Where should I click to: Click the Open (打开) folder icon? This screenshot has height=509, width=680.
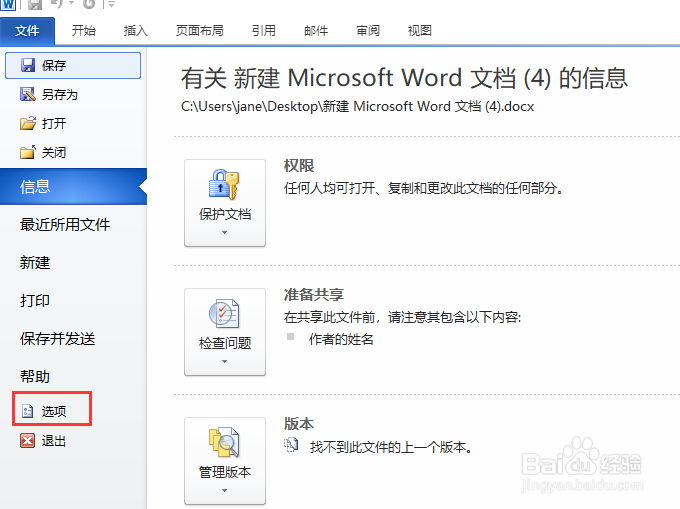[28, 123]
